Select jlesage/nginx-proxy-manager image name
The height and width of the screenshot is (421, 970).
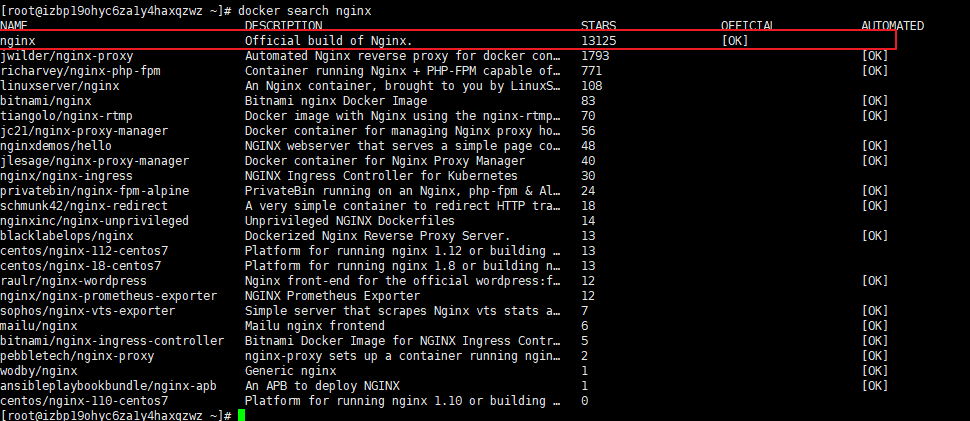coord(95,161)
